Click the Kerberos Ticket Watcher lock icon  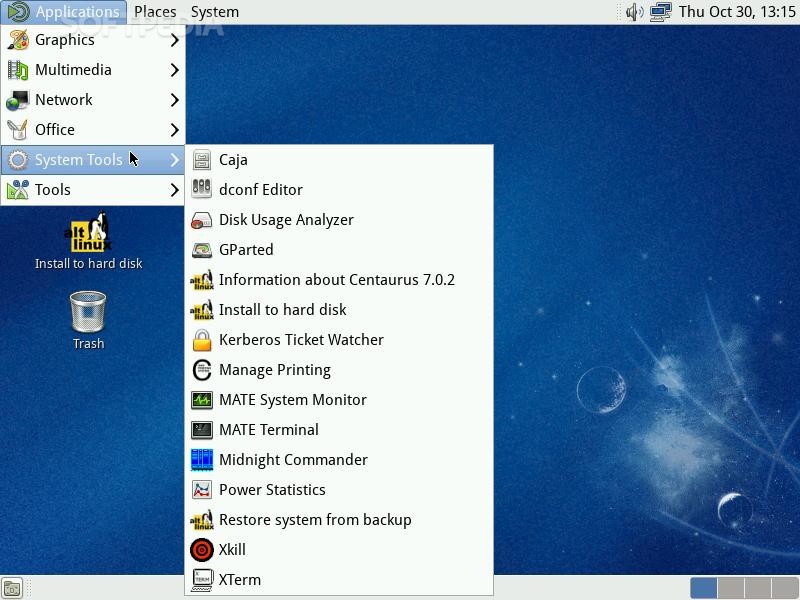[x=202, y=340]
